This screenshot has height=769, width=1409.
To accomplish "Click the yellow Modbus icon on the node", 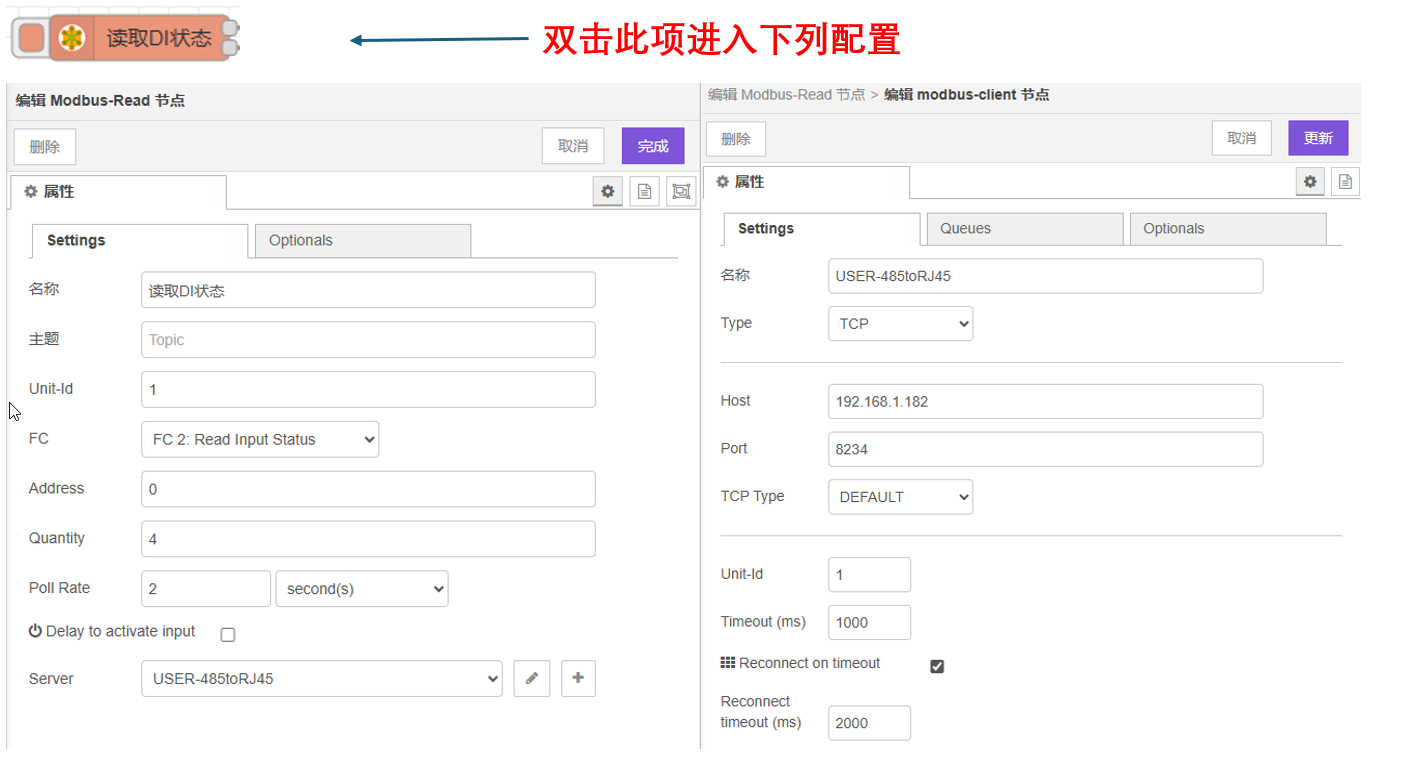I will tap(71, 39).
